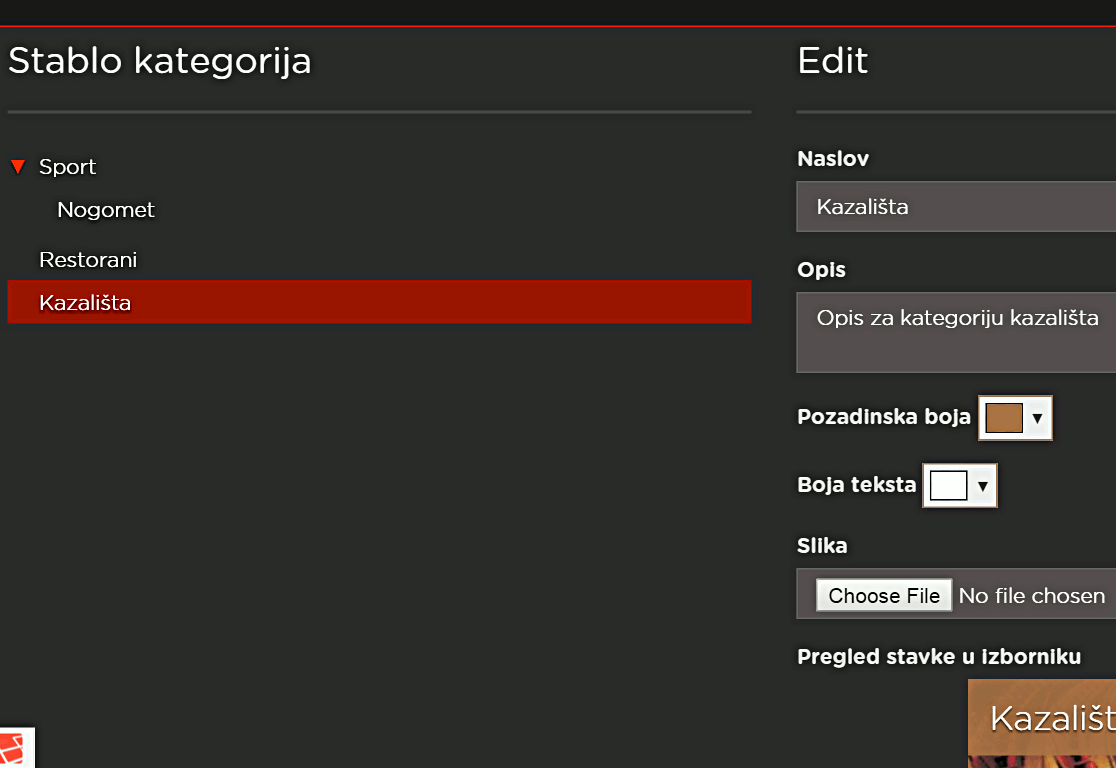Select the Nogomet subcategory
Image resolution: width=1116 pixels, height=768 pixels.
(105, 210)
